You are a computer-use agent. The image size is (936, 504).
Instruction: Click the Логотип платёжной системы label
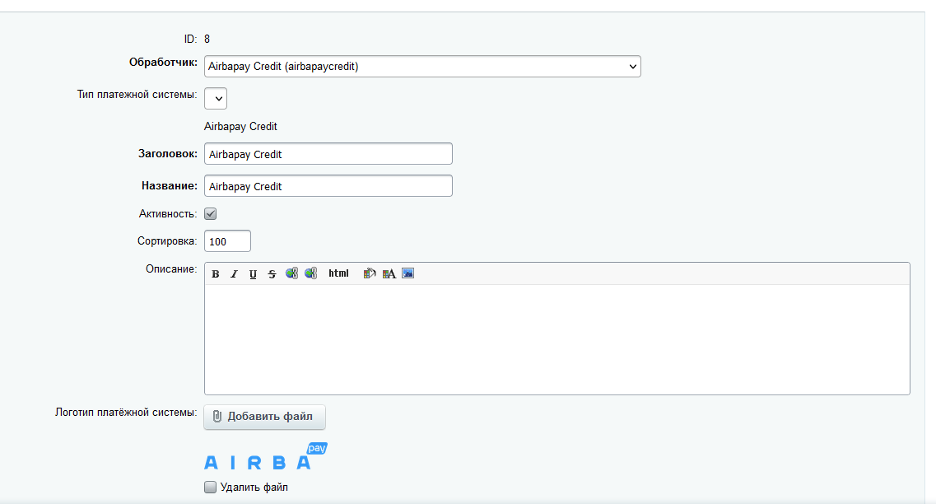click(x=126, y=413)
